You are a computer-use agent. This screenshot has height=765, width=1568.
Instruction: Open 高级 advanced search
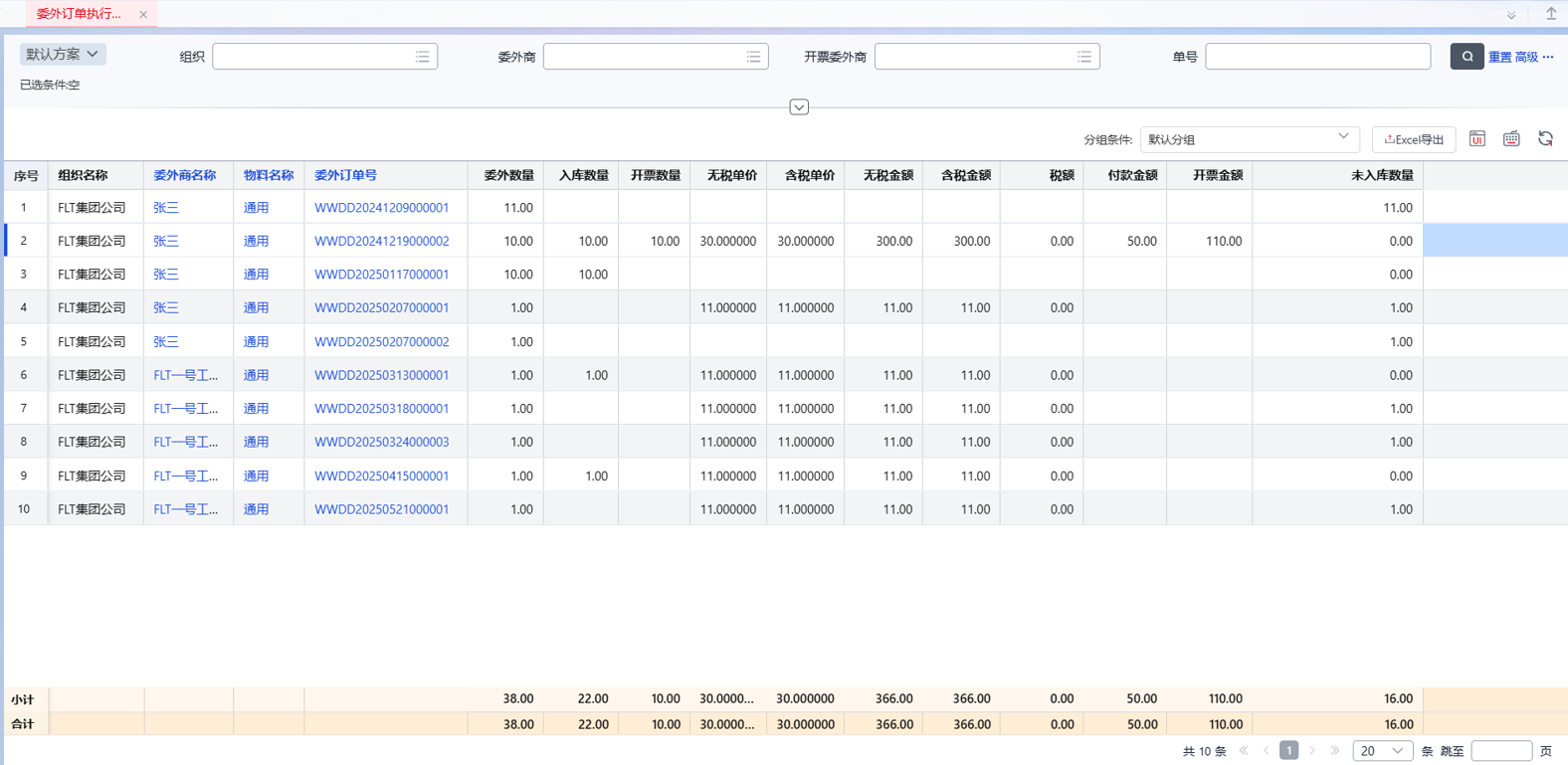1526,57
